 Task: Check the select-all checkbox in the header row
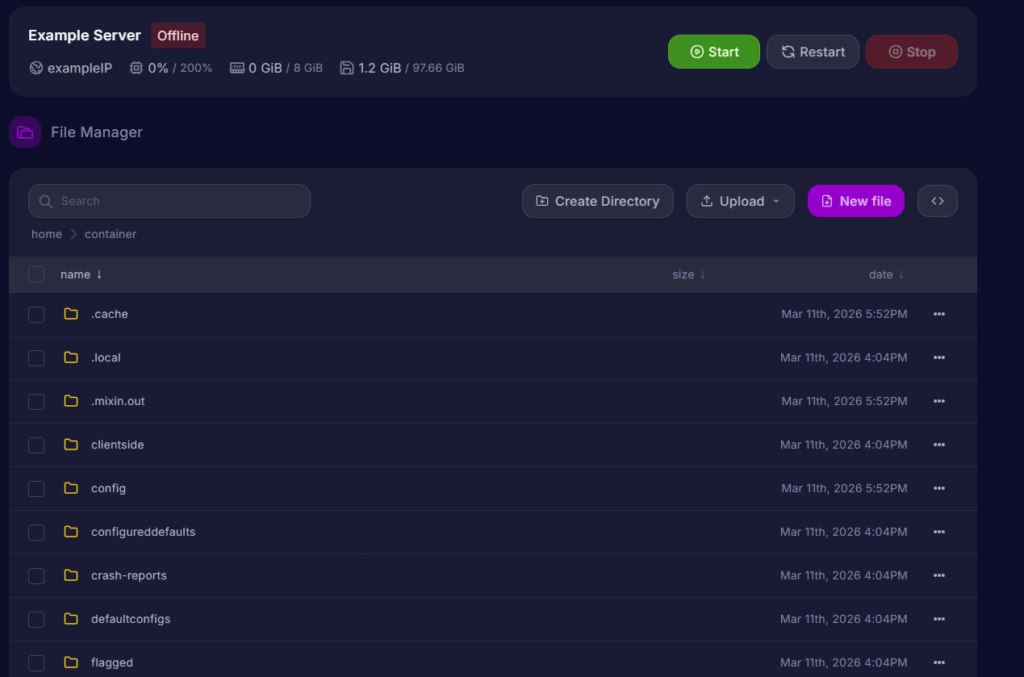point(36,273)
